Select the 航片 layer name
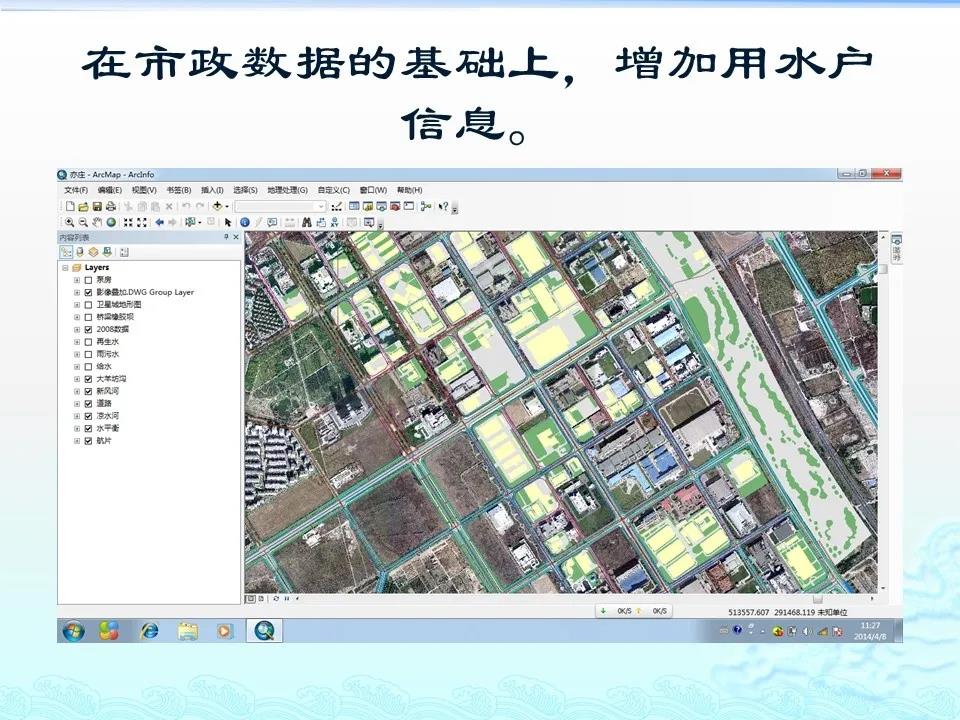Screen dimensions: 960x720 (x=104, y=440)
